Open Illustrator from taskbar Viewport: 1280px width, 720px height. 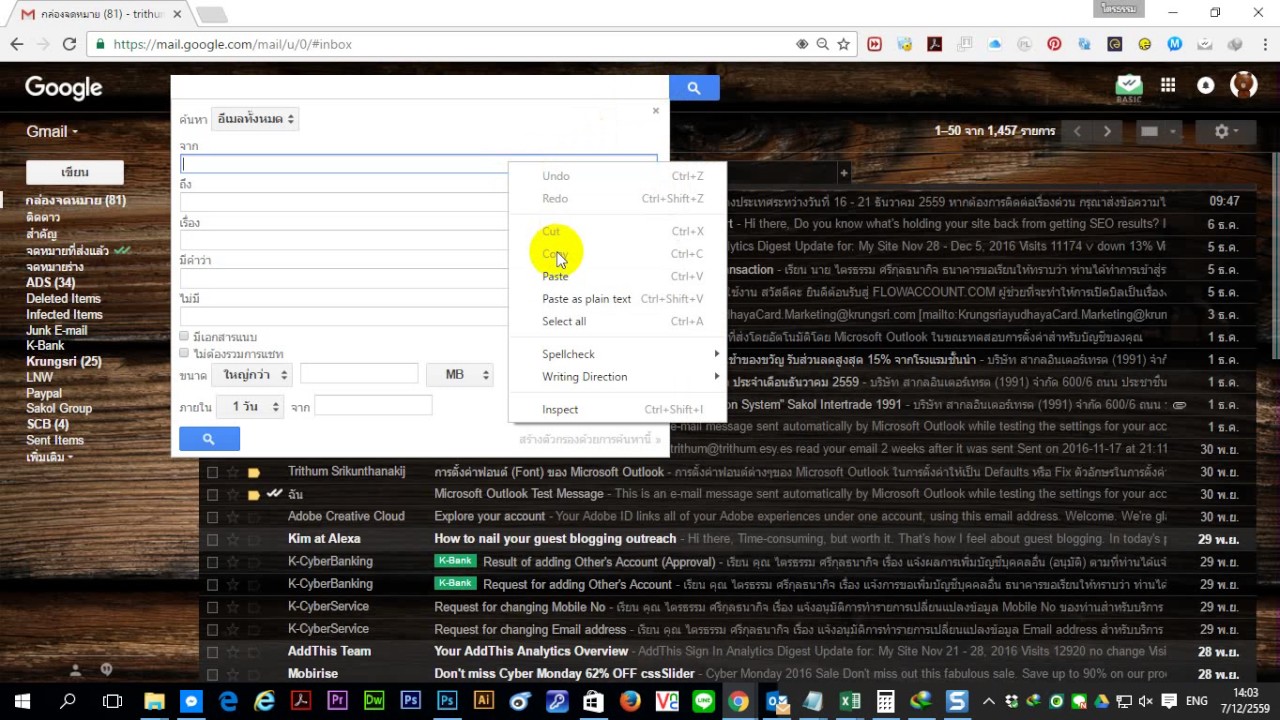point(483,701)
